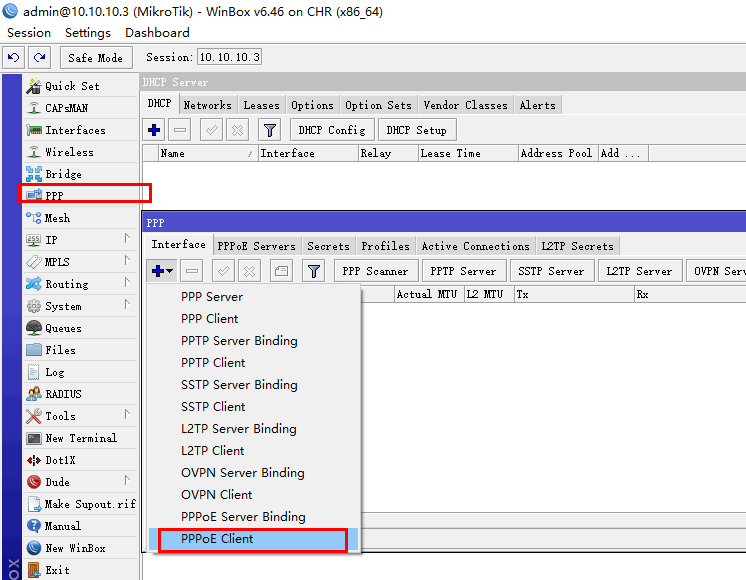Image resolution: width=746 pixels, height=580 pixels.
Task: Open Files section
Action: pyautogui.click(x=80, y=350)
